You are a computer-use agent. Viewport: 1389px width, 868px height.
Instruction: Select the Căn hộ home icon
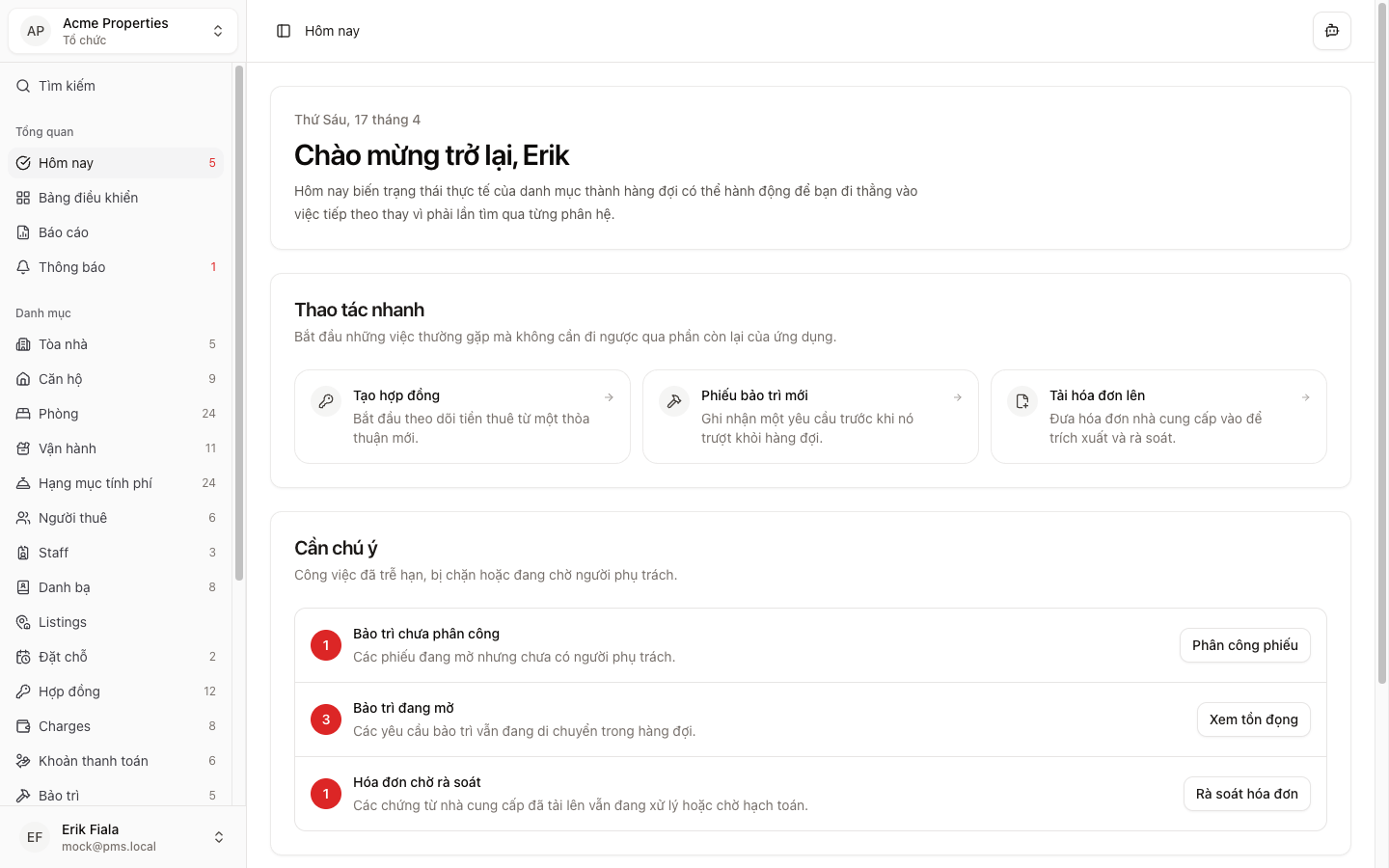[x=23, y=379]
